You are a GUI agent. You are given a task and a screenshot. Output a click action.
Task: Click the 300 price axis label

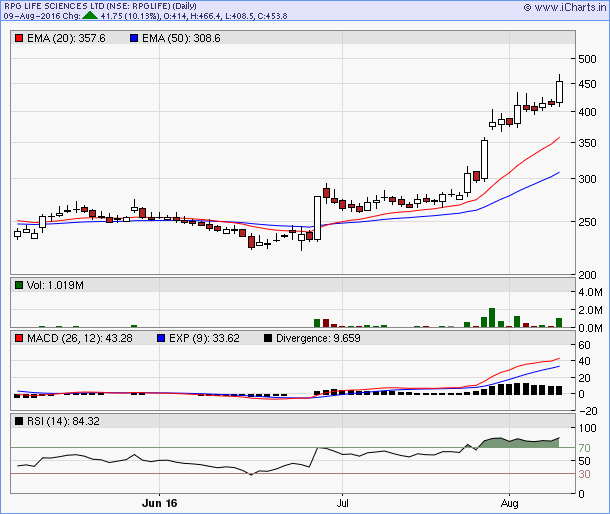587,179
